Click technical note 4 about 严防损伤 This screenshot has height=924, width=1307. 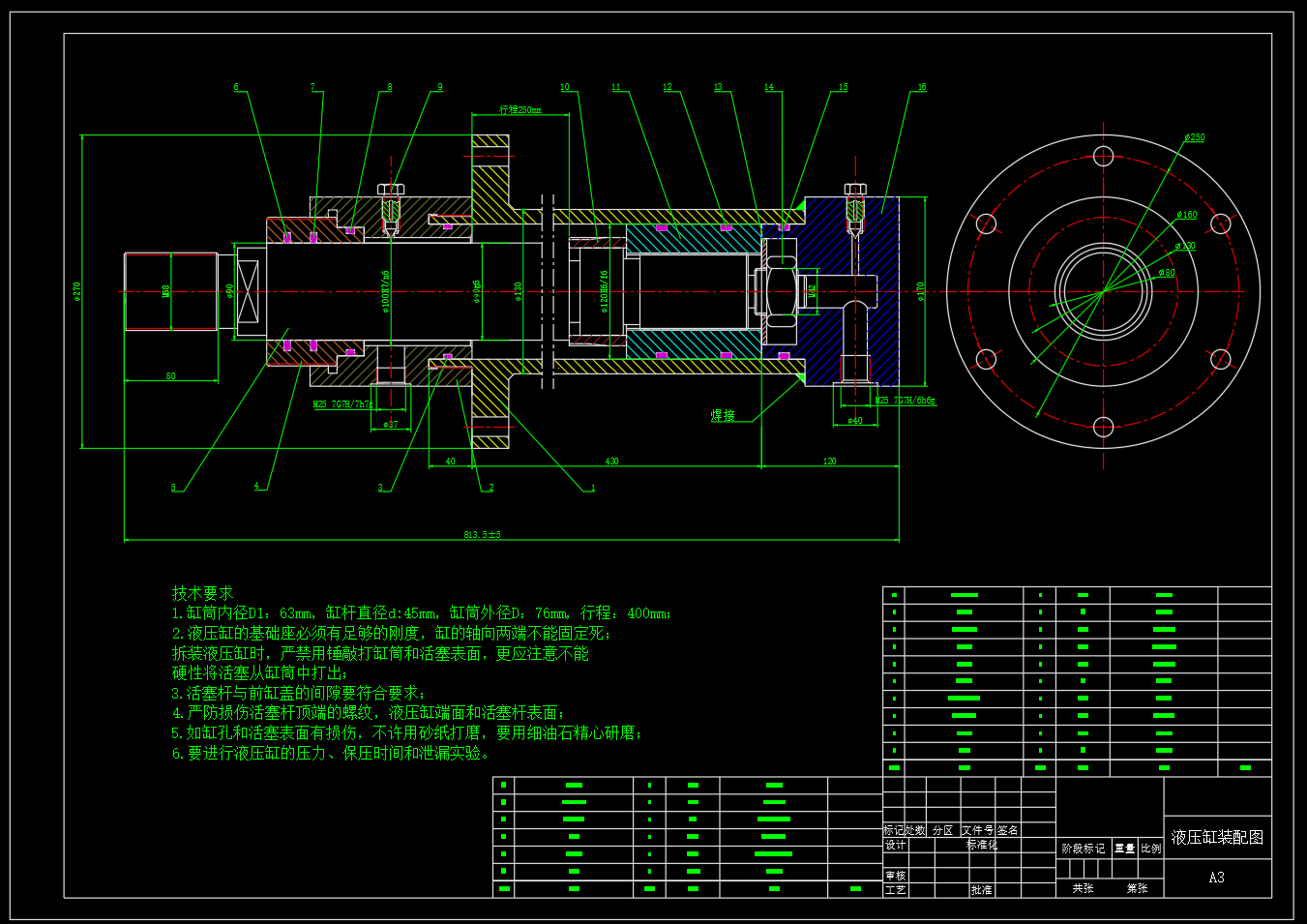[x=368, y=713]
